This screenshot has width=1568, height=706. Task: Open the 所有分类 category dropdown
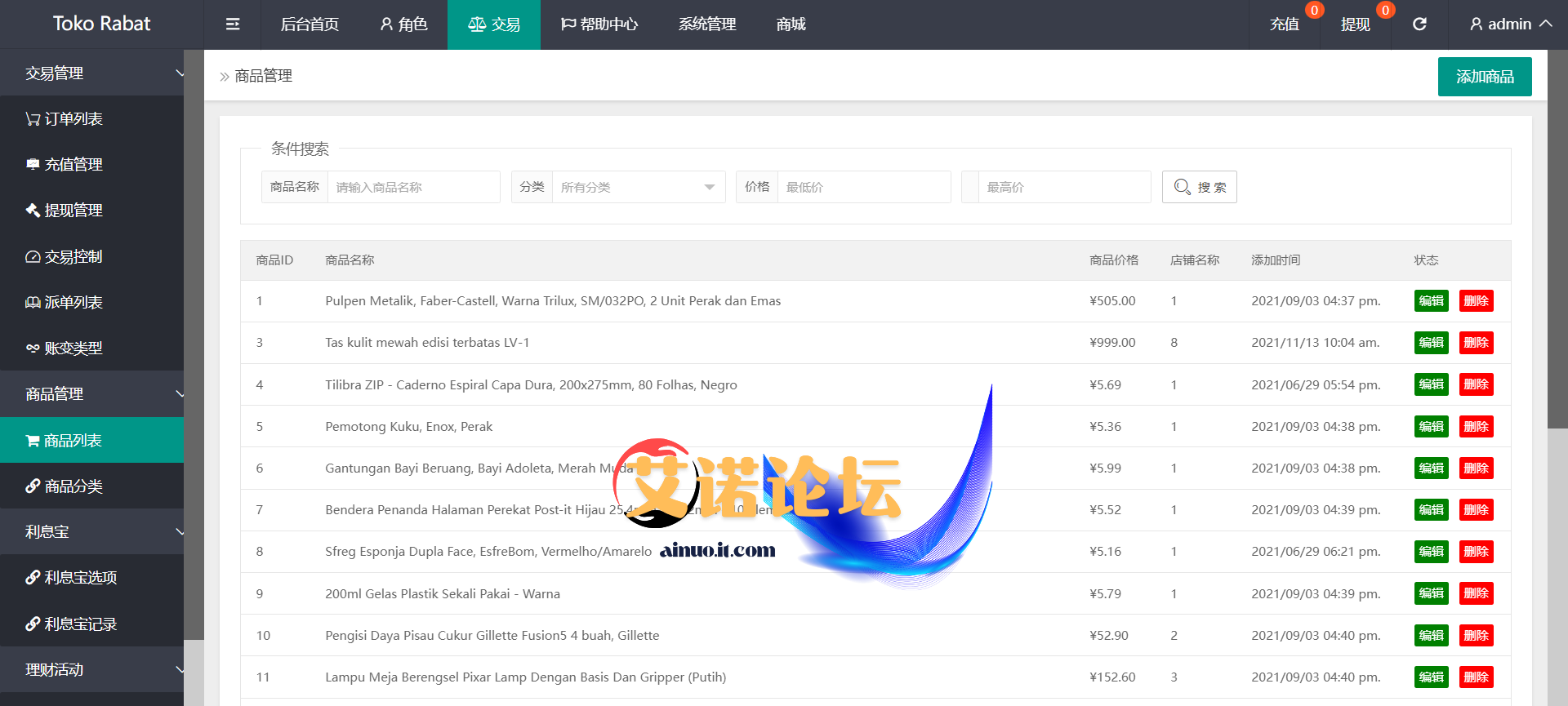[x=639, y=187]
